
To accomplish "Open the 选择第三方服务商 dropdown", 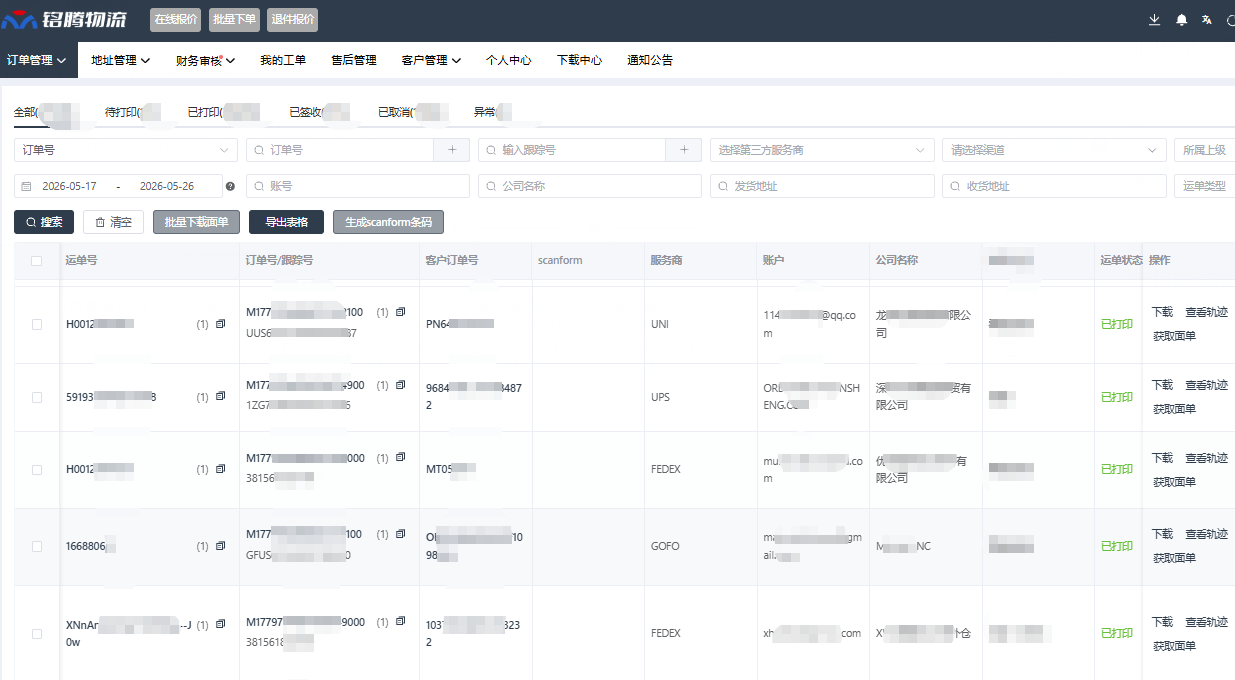I will click(822, 150).
